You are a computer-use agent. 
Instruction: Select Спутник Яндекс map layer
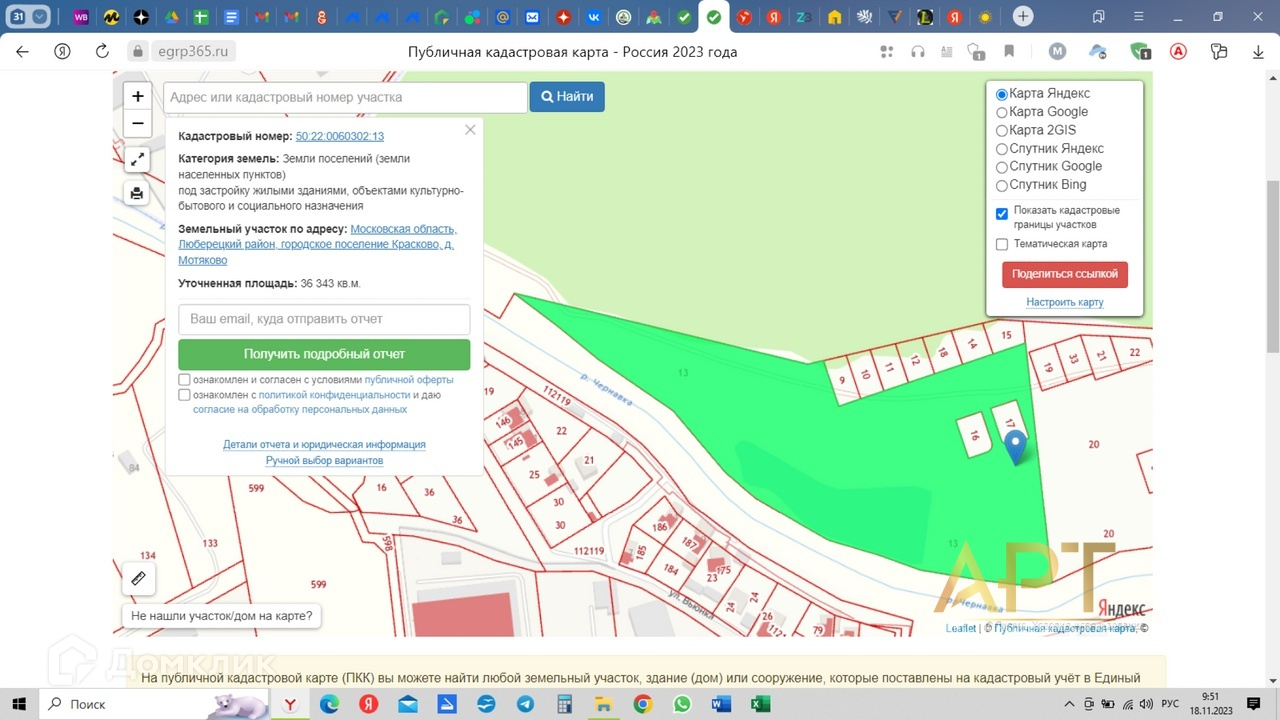1002,149
